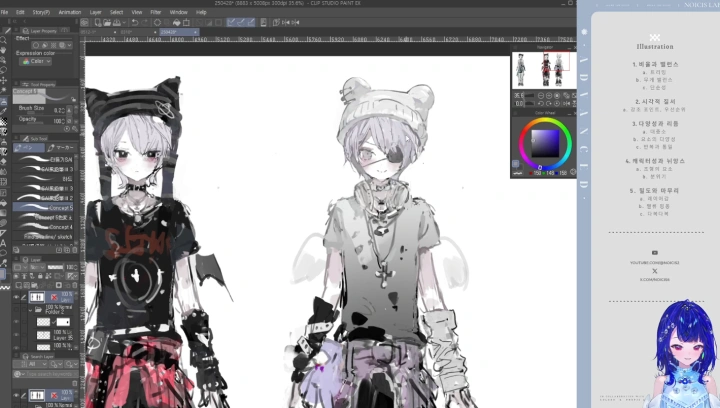Screen dimensions: 720x408
Task: Expand the Save options arrow
Action: click(x=123, y=22)
